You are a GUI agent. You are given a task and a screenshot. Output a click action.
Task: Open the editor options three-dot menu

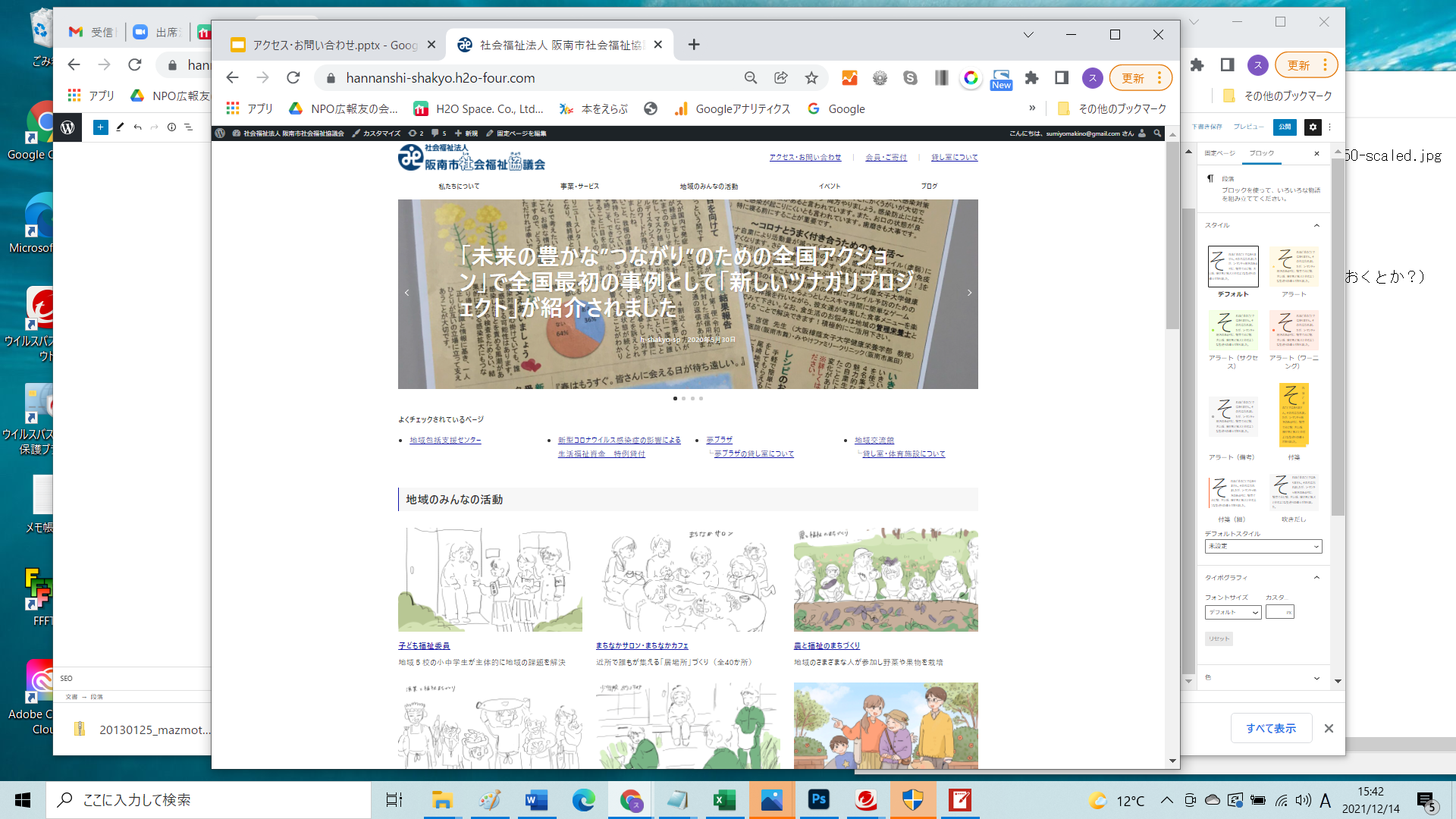[x=1330, y=127]
